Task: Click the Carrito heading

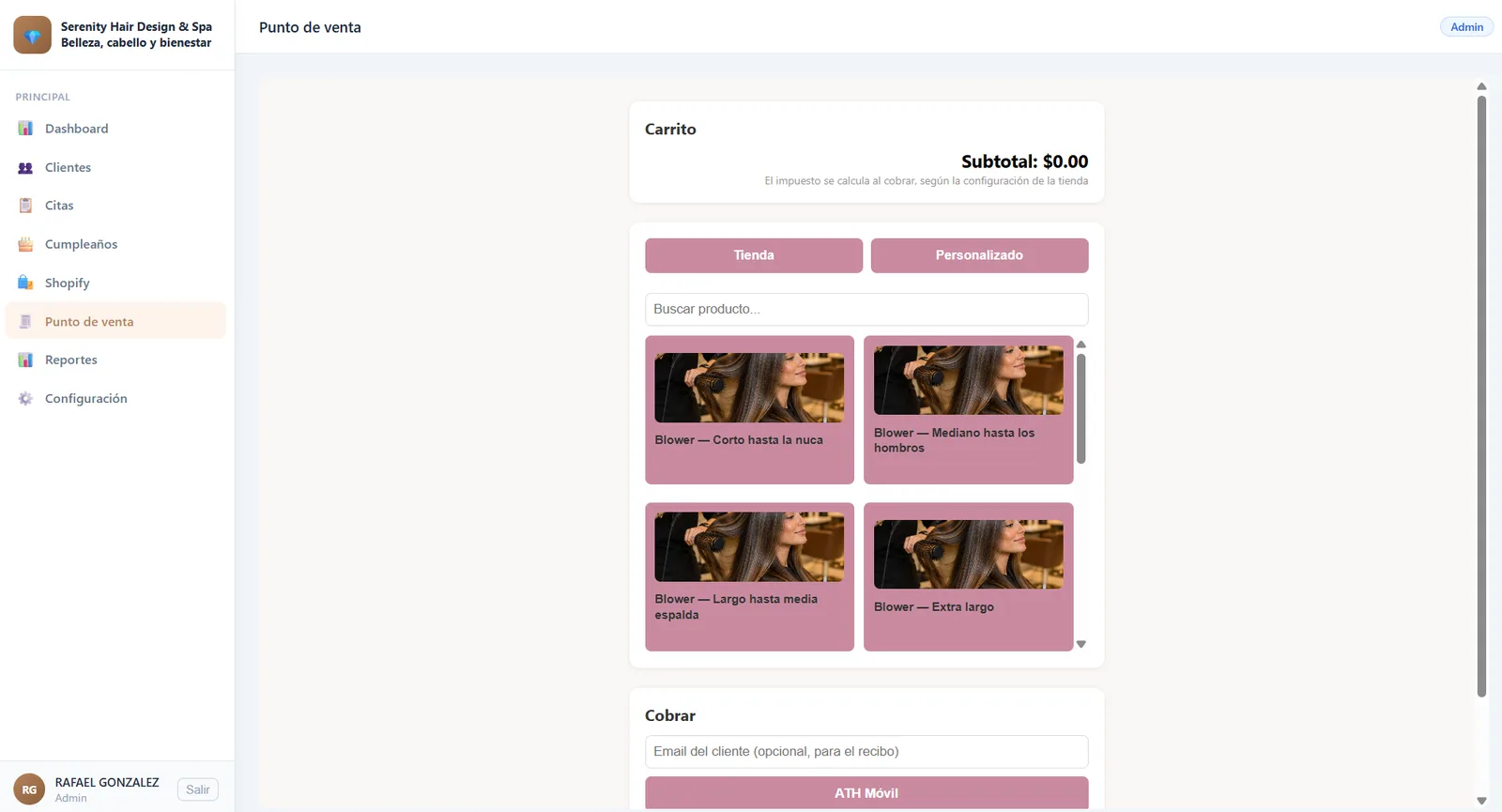Action: (670, 130)
